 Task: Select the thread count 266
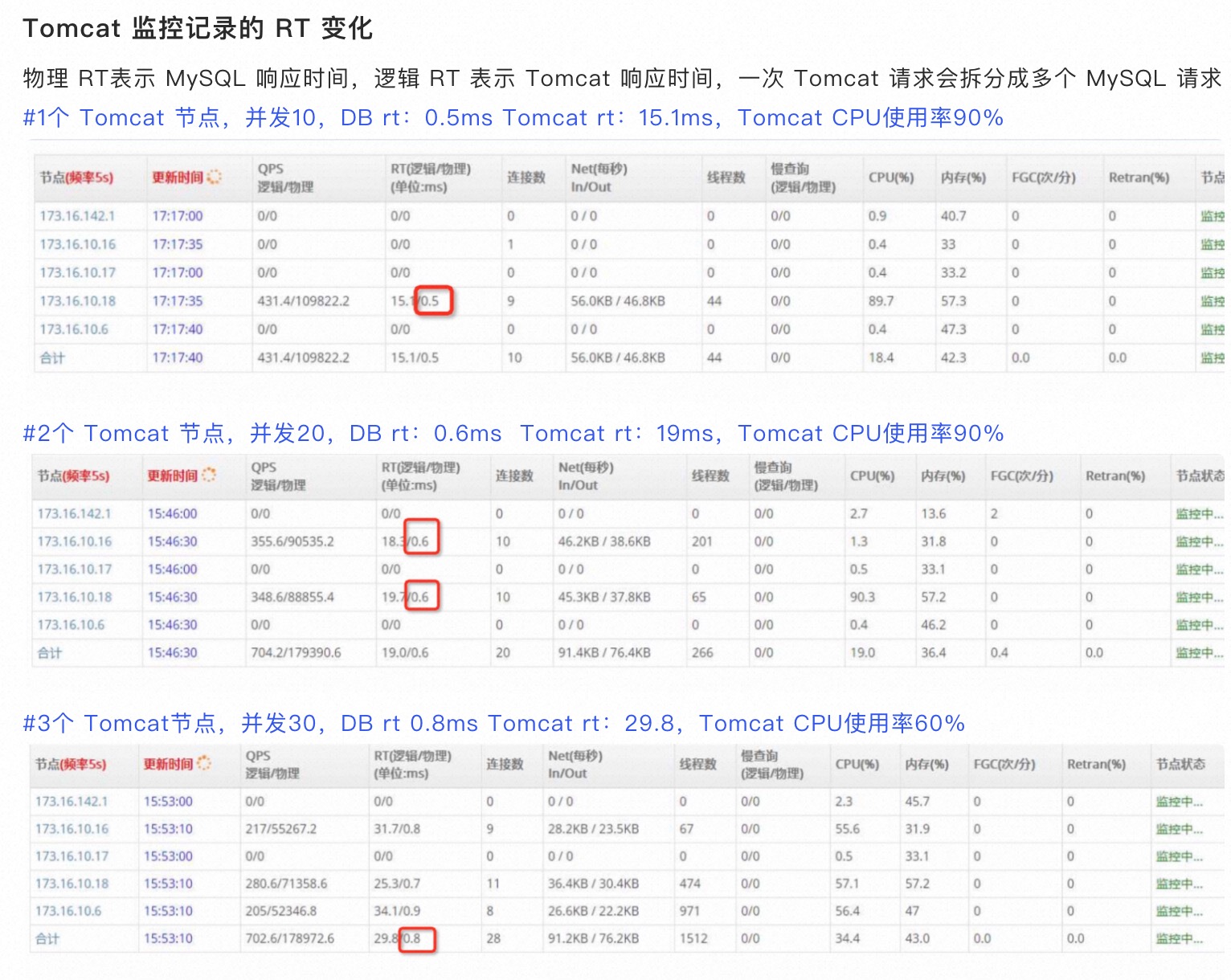702,652
